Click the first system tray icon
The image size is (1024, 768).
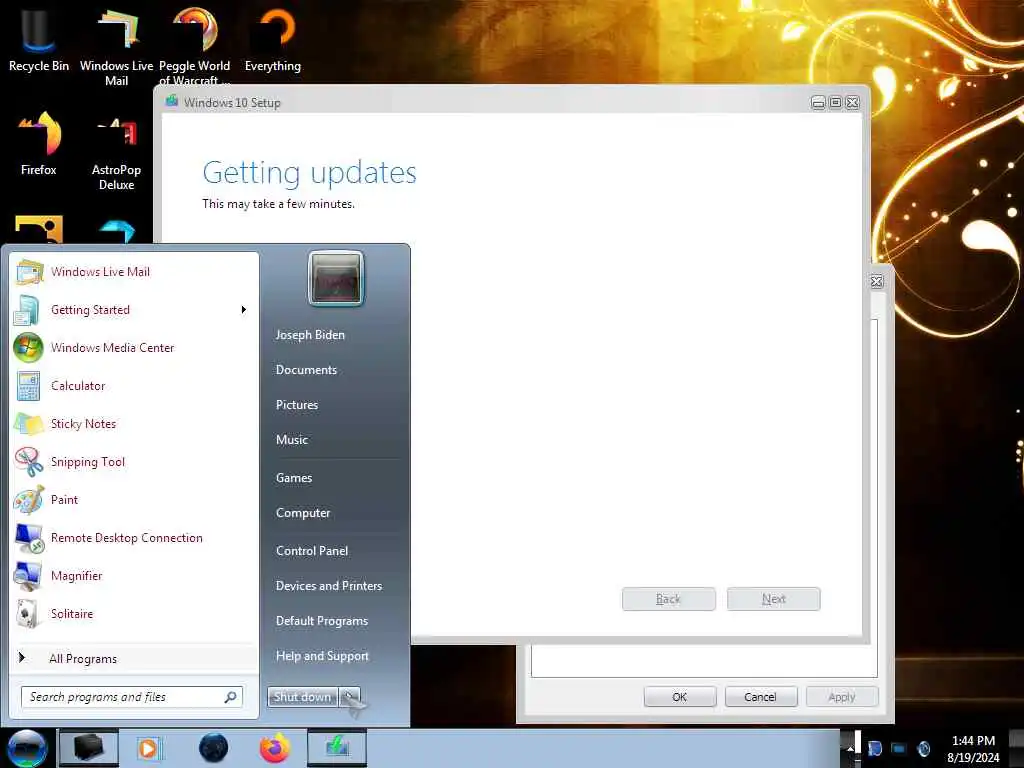[x=875, y=748]
